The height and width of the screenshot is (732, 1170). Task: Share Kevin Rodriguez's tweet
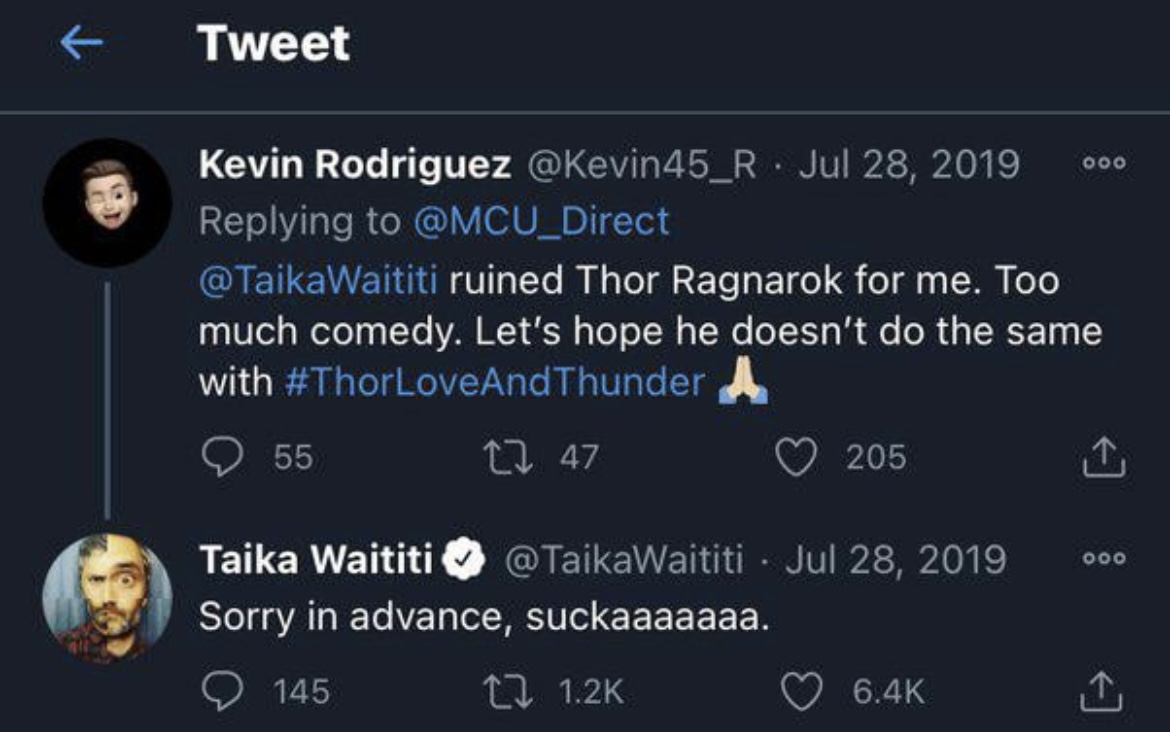click(x=1104, y=459)
